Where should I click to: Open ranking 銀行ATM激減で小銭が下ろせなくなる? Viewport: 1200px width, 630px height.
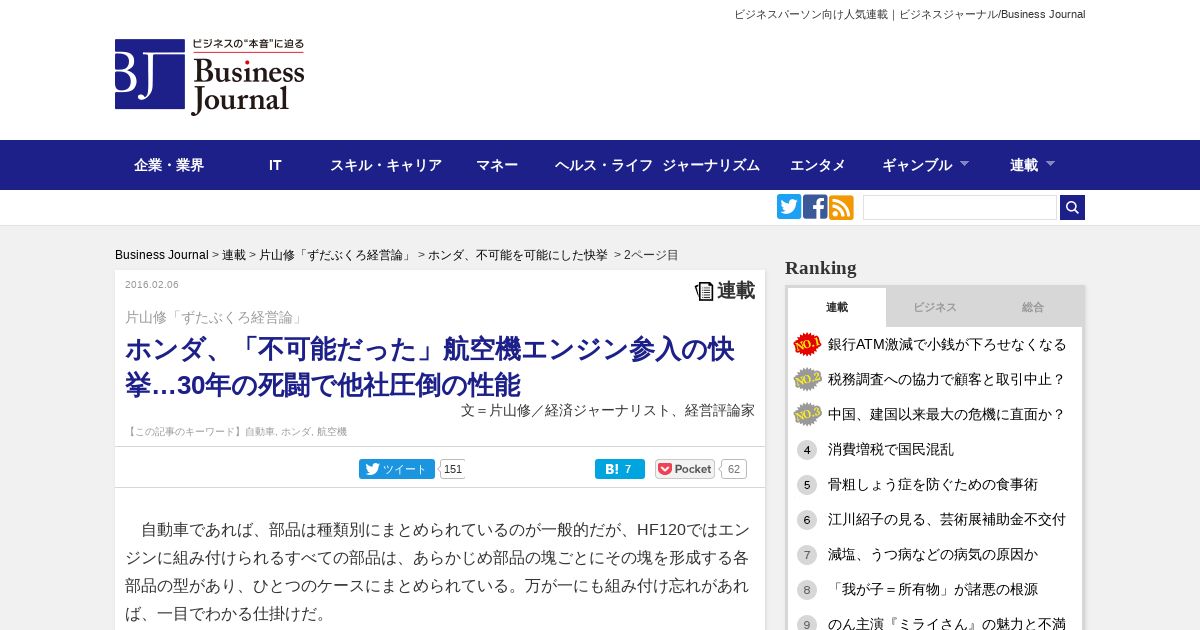[947, 344]
